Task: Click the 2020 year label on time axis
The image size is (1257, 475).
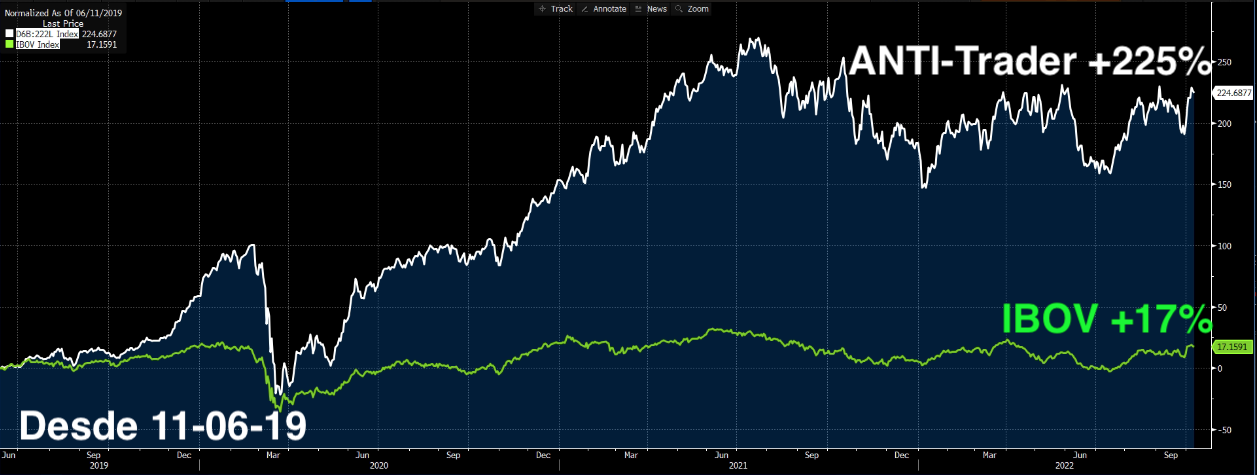Action: click(x=379, y=466)
